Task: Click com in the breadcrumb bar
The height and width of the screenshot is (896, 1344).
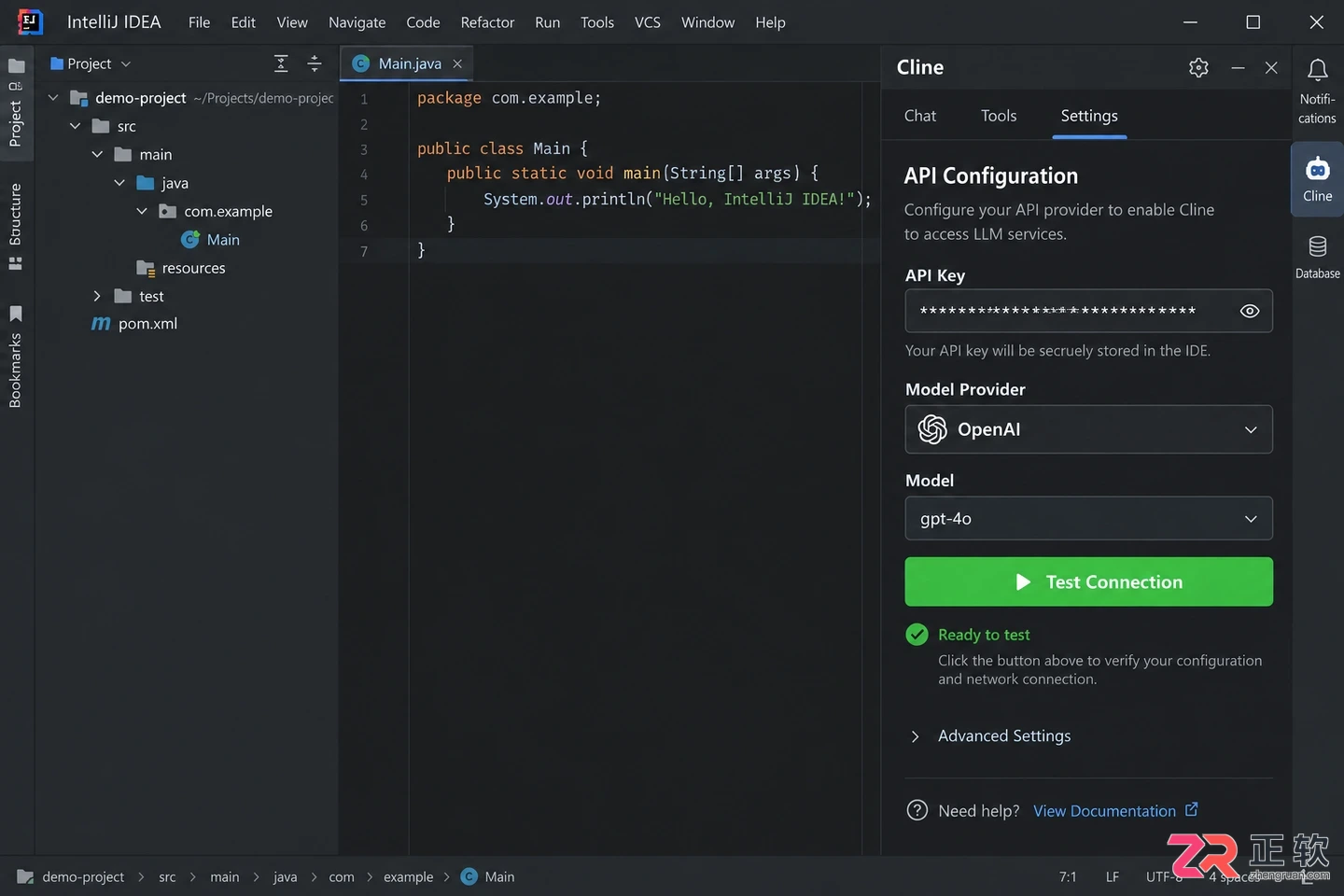Action: tap(342, 876)
